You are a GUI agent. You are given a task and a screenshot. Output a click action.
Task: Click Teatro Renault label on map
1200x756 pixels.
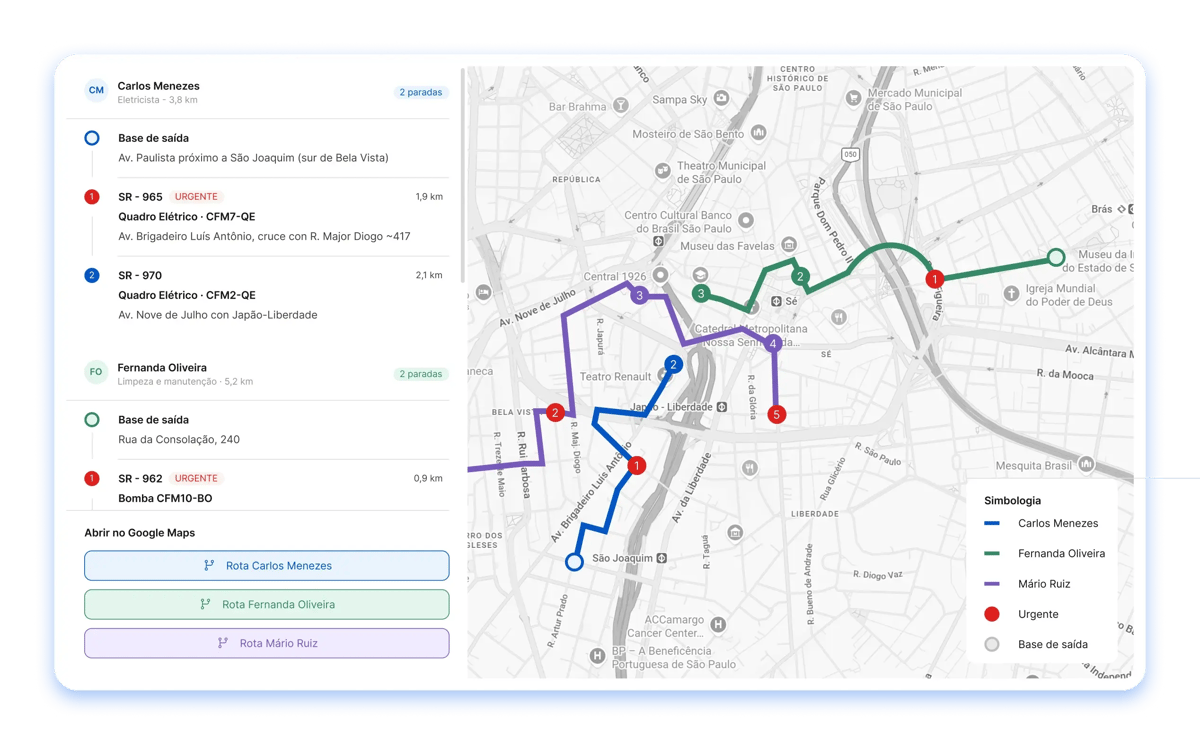coord(616,377)
